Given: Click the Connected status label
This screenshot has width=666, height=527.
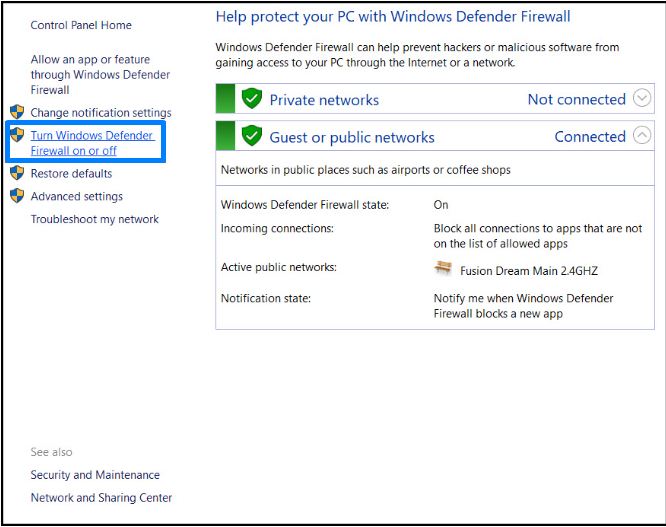Looking at the screenshot, I should pyautogui.click(x=590, y=137).
